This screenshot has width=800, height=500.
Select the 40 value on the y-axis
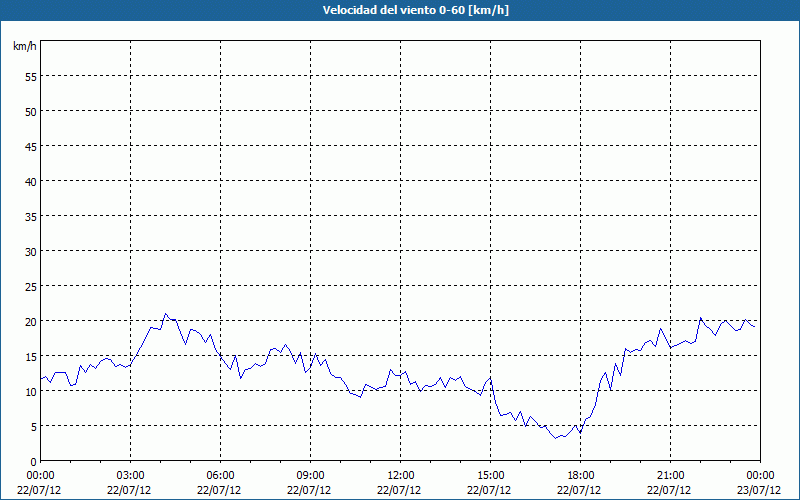[31, 182]
